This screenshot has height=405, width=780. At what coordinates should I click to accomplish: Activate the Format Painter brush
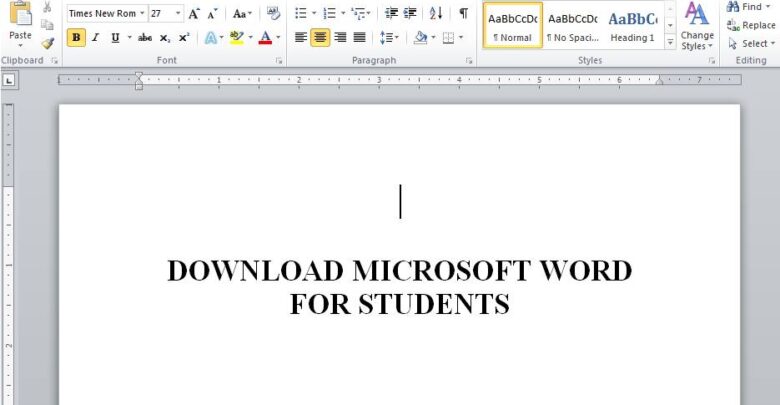tap(47, 43)
